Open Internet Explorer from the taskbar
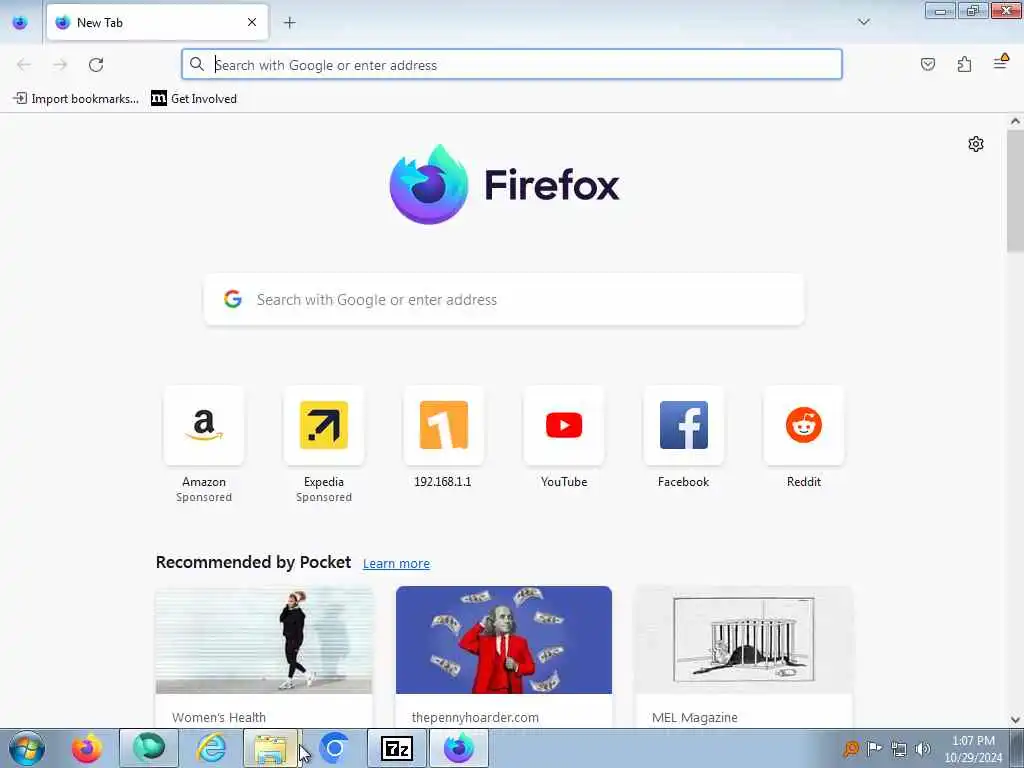This screenshot has width=1024, height=768. coord(212,748)
